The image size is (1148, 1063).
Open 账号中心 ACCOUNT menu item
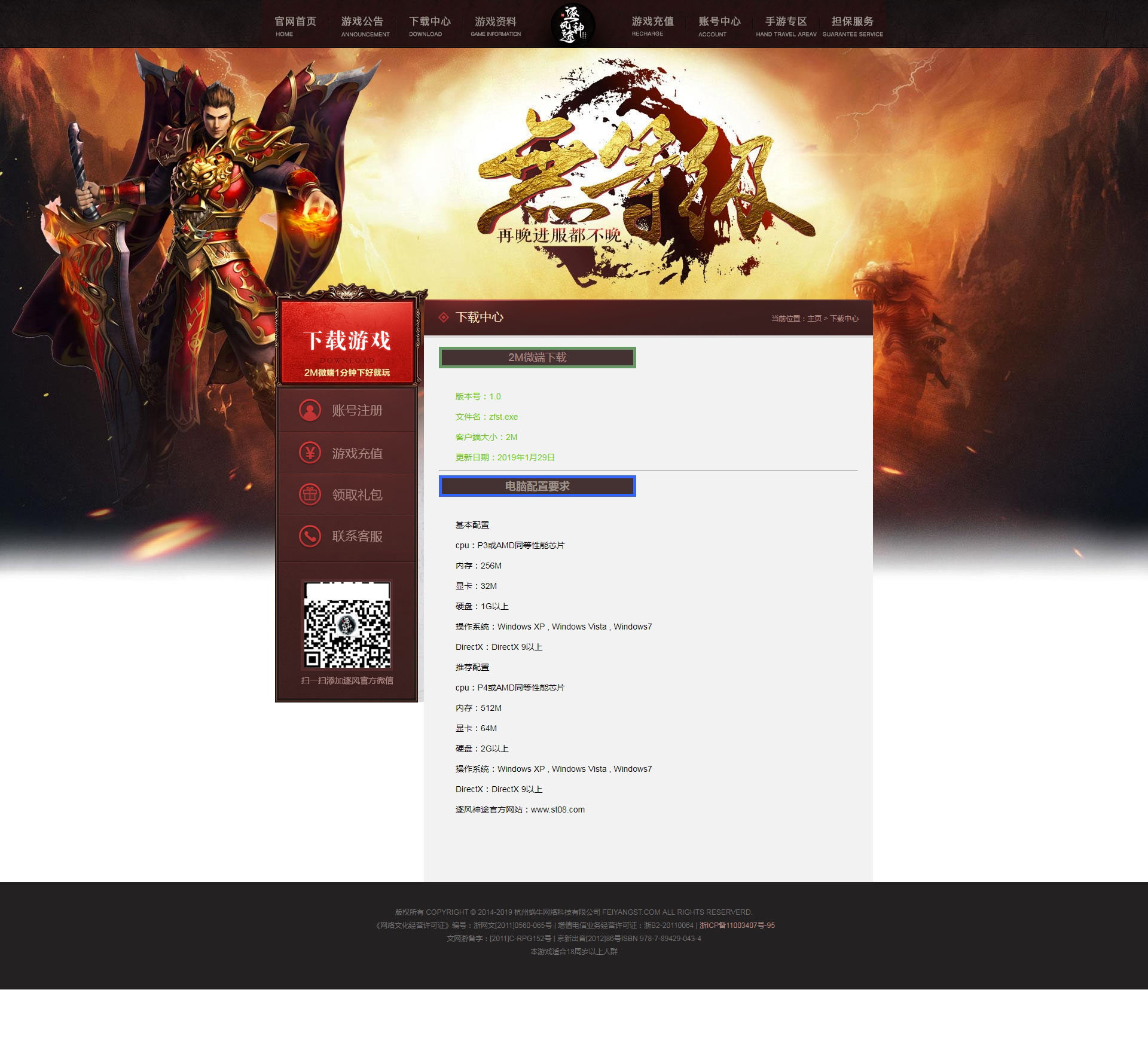point(719,26)
